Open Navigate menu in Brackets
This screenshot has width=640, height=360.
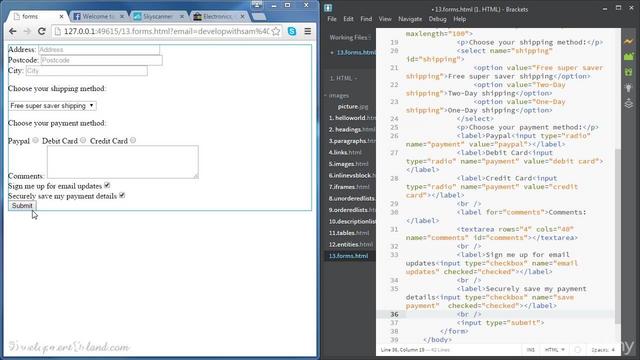410,19
